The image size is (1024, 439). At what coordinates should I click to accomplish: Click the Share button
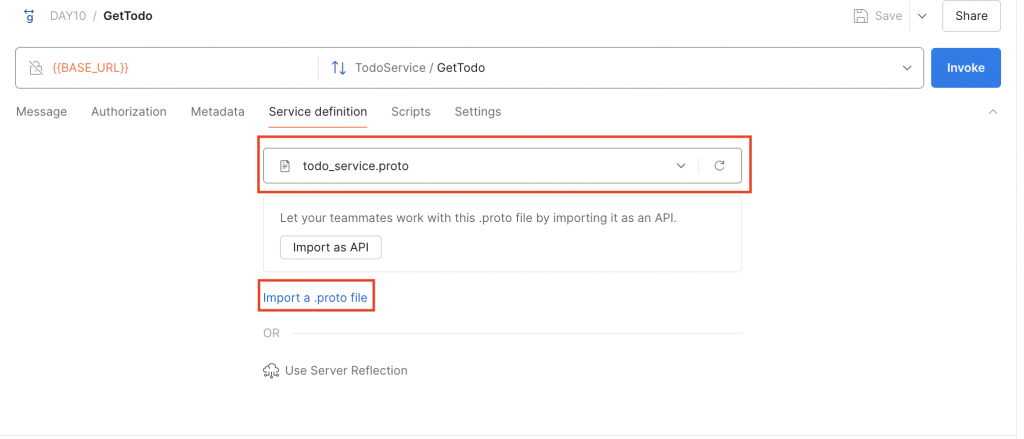[971, 16]
